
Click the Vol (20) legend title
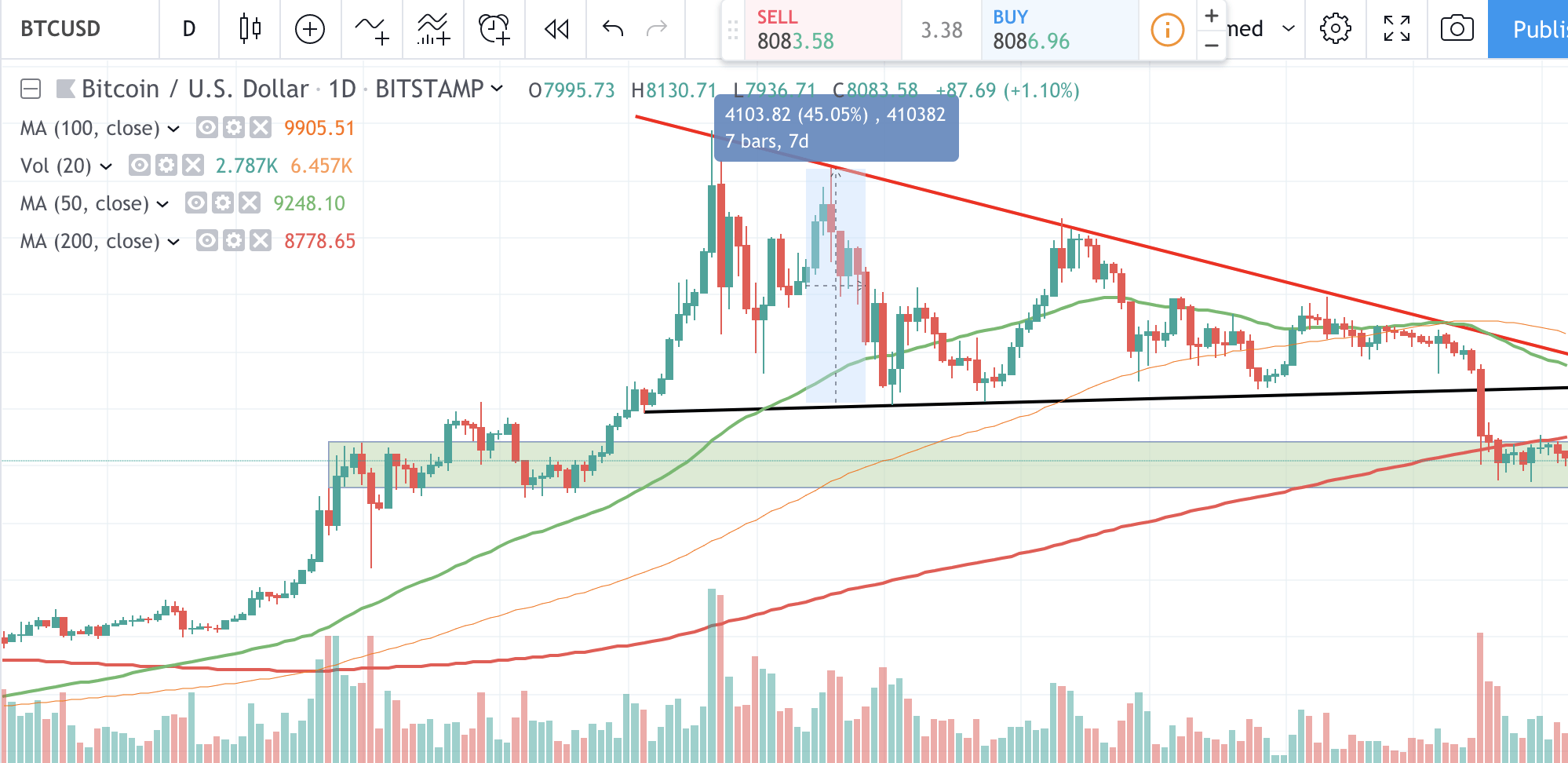point(56,166)
